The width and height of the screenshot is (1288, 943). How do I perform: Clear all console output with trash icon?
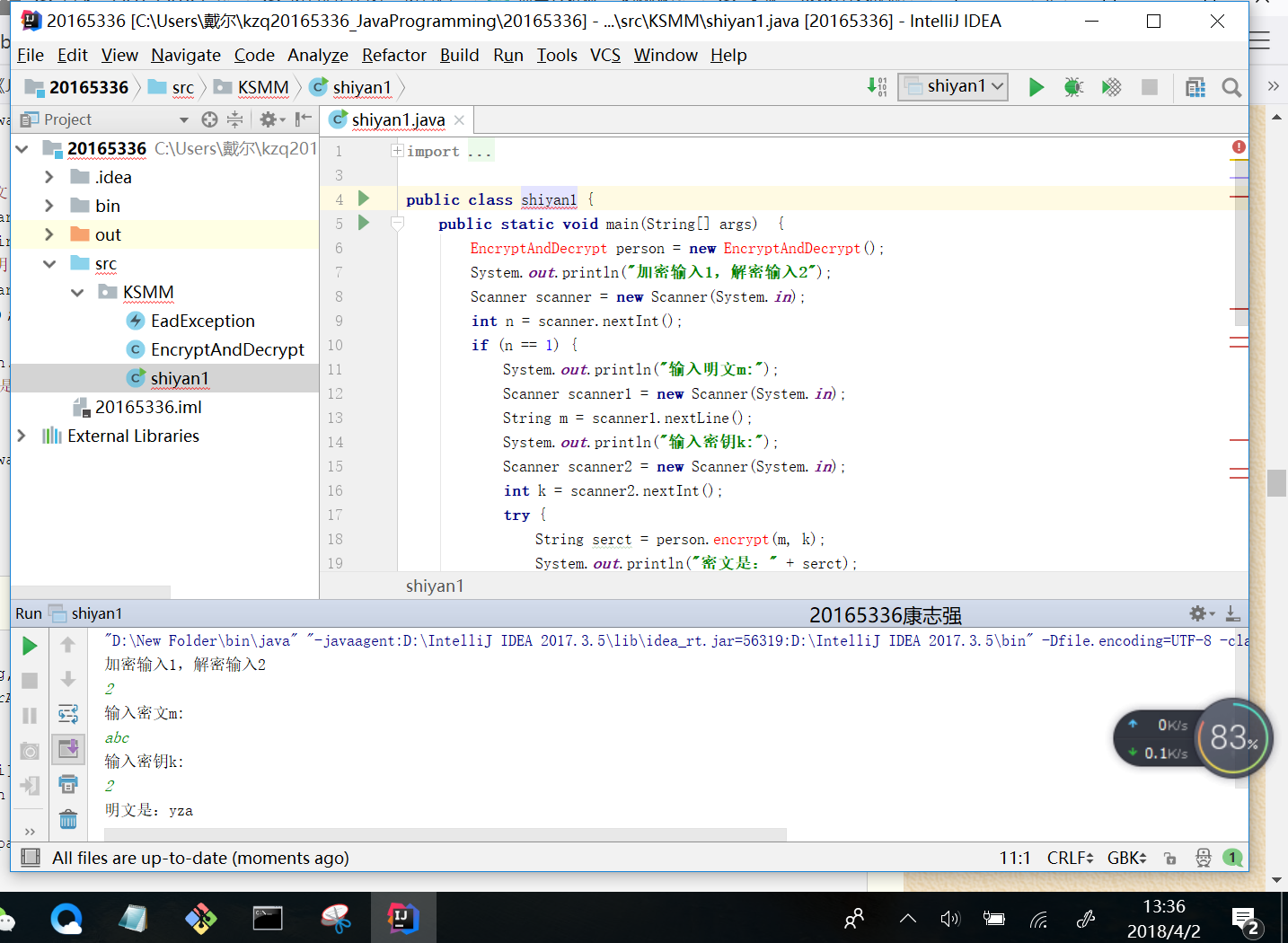68,819
